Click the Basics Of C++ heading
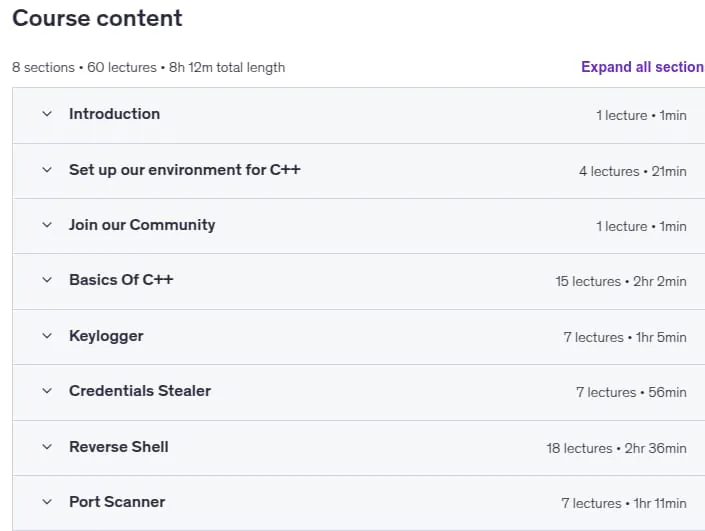Viewport: 705px width, 531px height. 121,280
